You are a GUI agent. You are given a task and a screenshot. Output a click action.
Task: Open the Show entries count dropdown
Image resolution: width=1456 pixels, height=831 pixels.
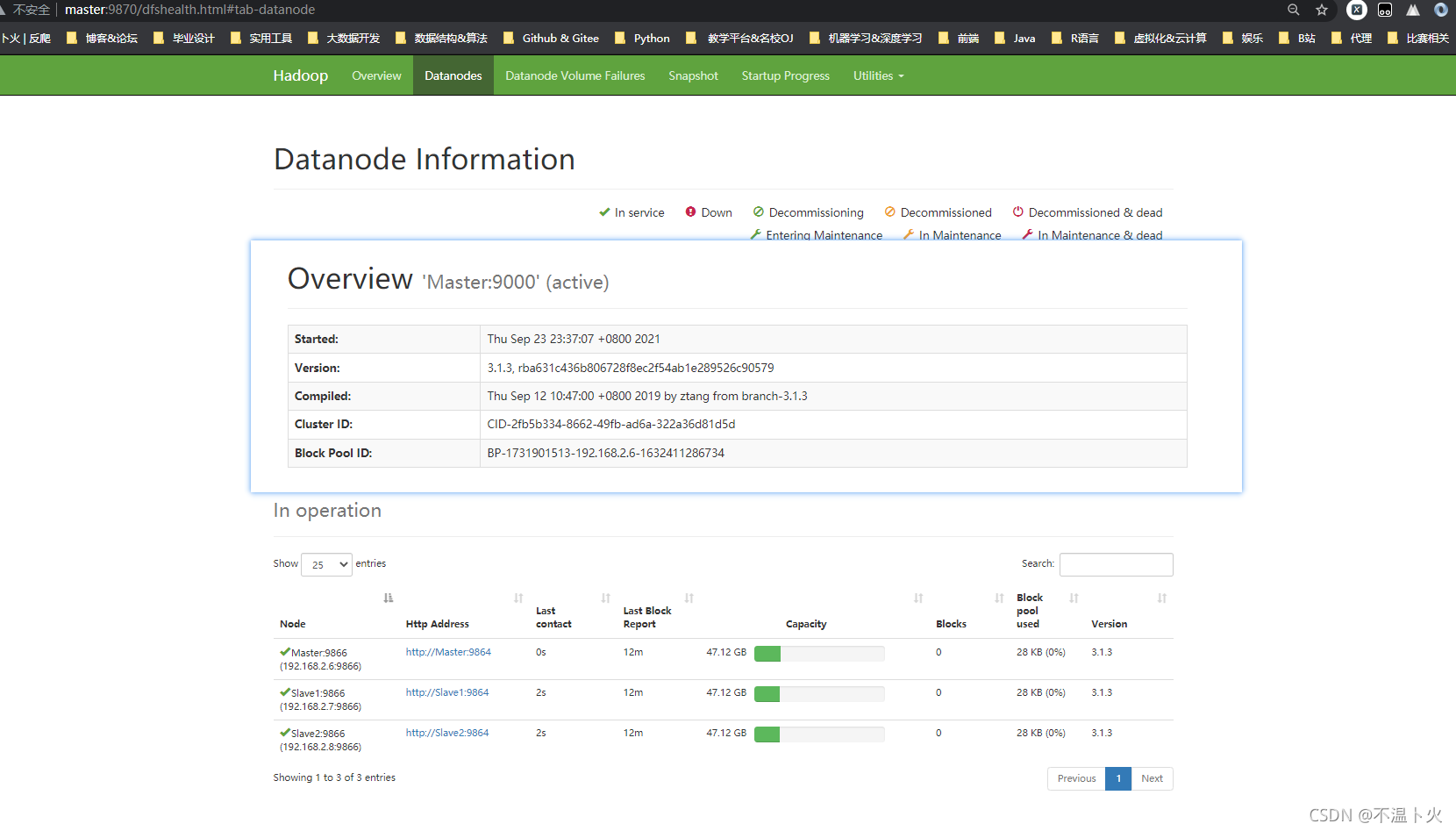326,564
